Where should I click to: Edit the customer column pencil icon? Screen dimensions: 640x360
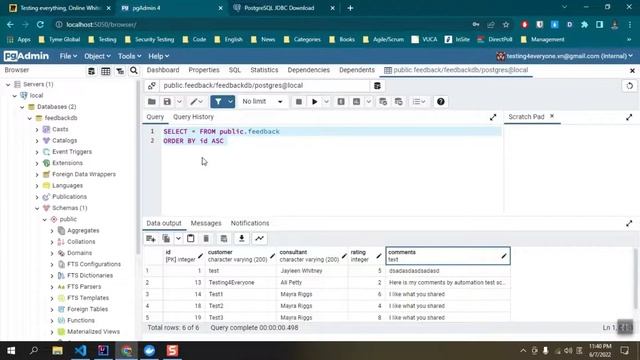coord(272,256)
